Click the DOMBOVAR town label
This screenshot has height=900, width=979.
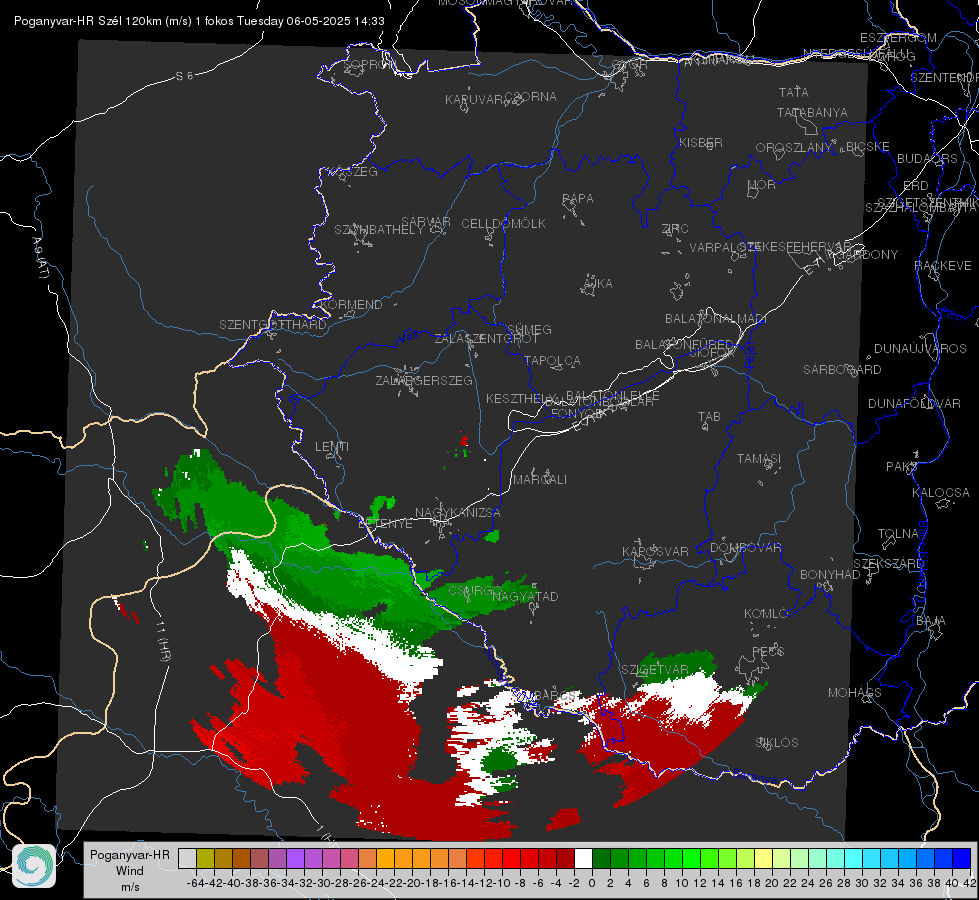(745, 548)
